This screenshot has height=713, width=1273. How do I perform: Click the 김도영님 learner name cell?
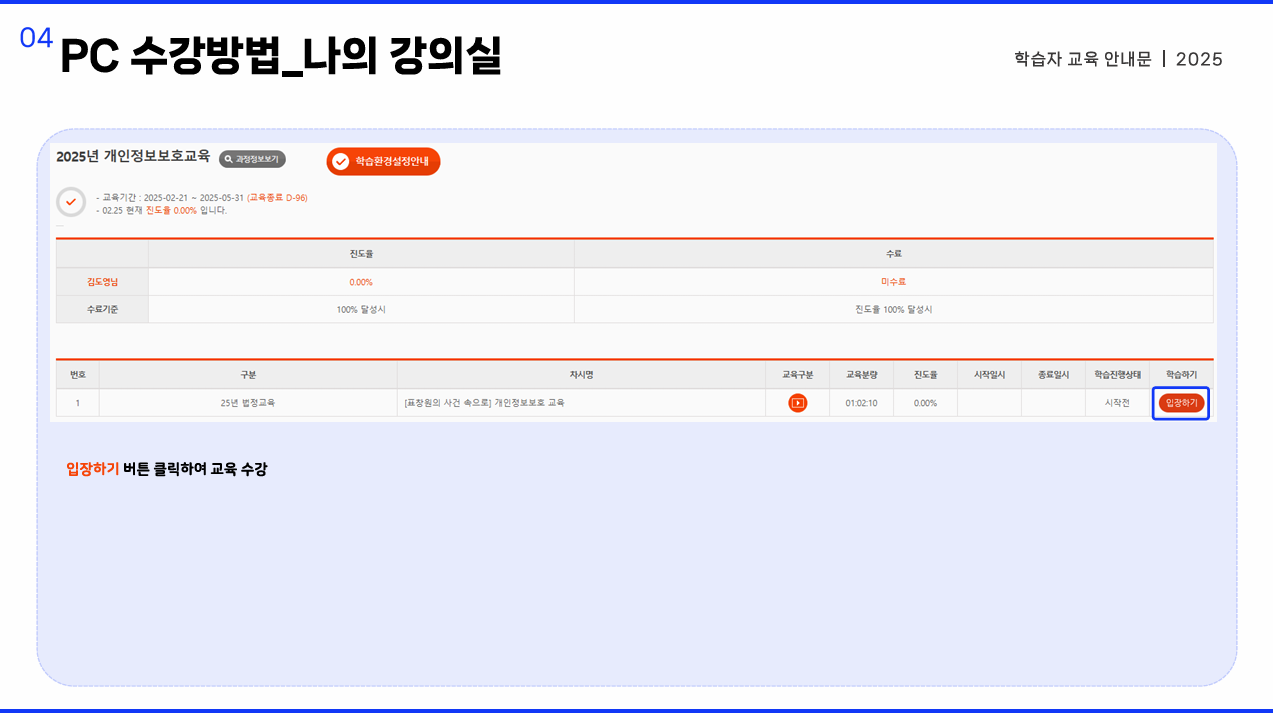click(x=102, y=282)
